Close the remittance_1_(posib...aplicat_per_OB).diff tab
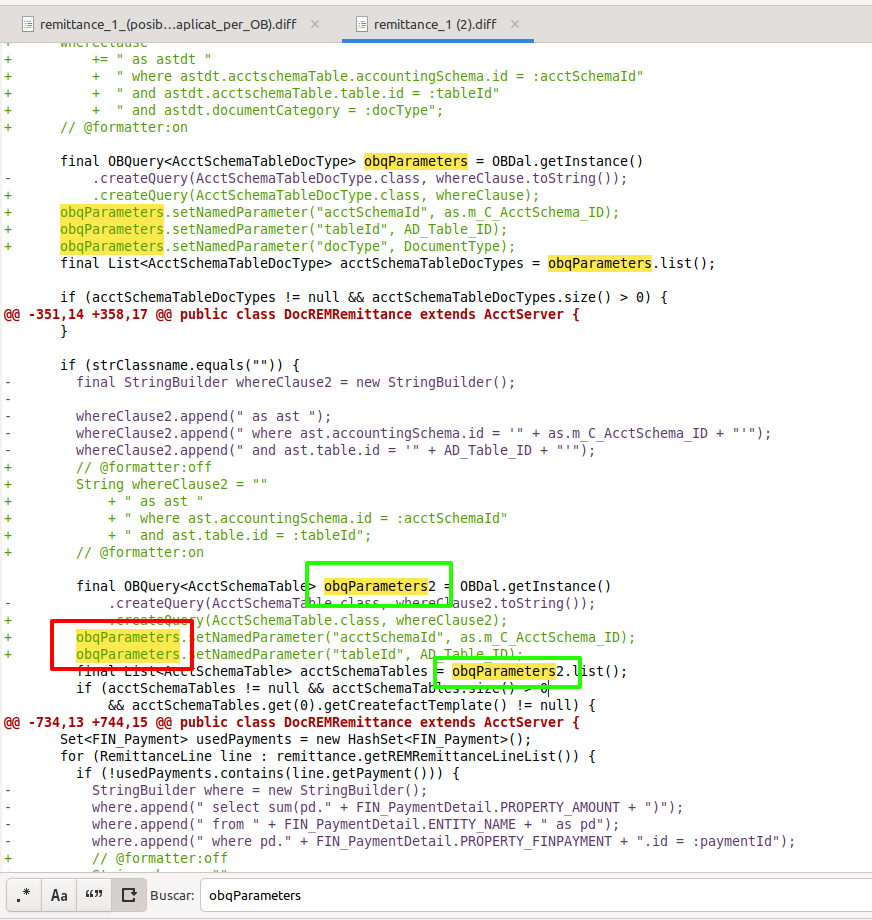 click(x=316, y=24)
